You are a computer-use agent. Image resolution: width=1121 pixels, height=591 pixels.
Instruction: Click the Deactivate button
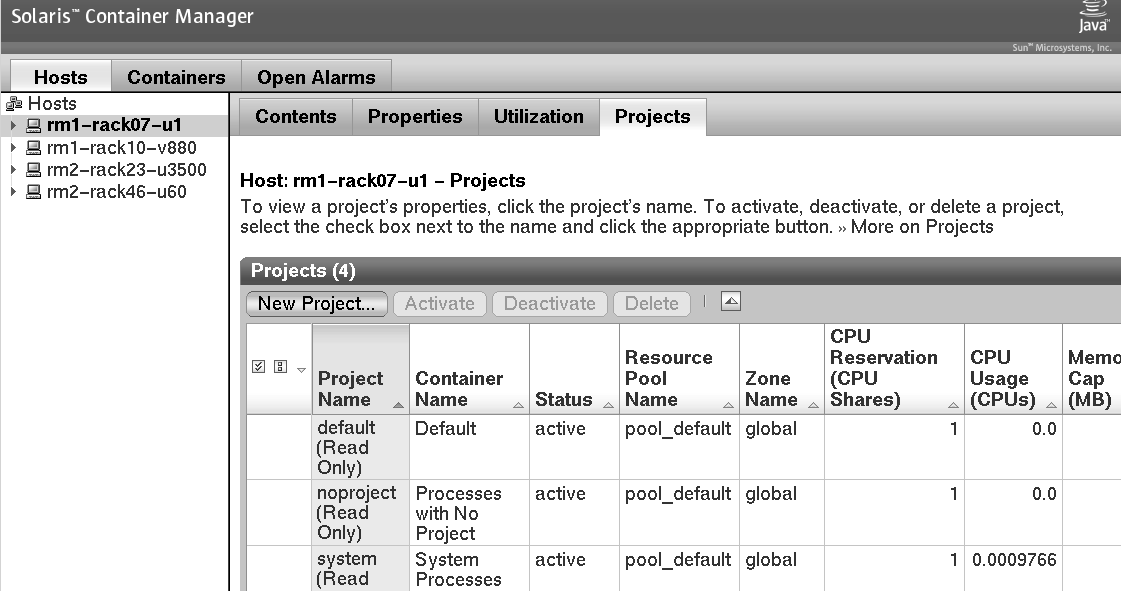coord(550,304)
